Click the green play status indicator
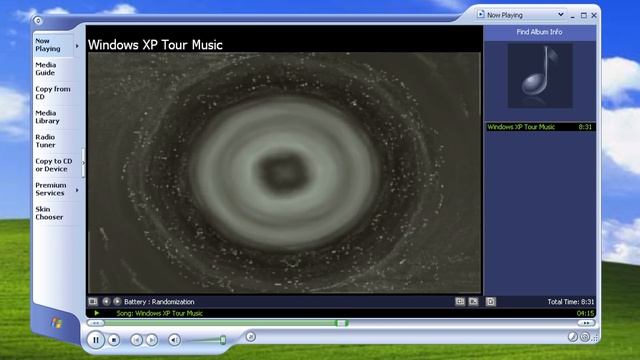This screenshot has width=640, height=360. point(96,313)
